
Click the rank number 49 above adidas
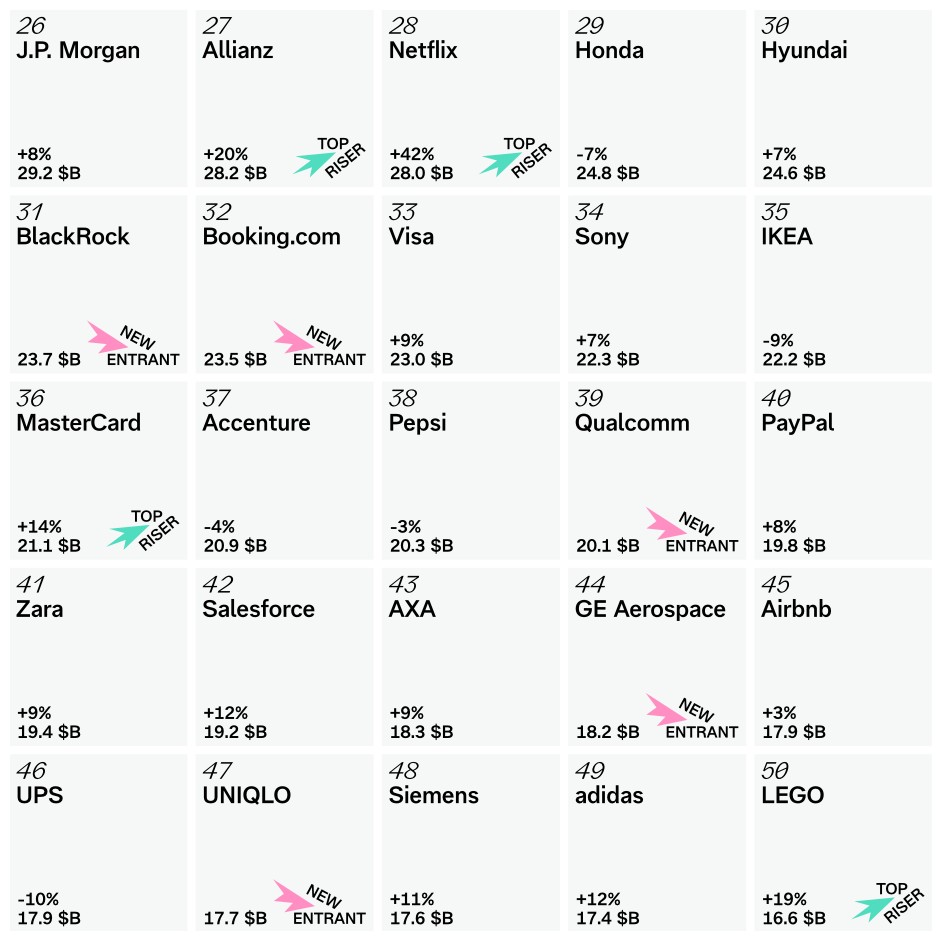(589, 771)
